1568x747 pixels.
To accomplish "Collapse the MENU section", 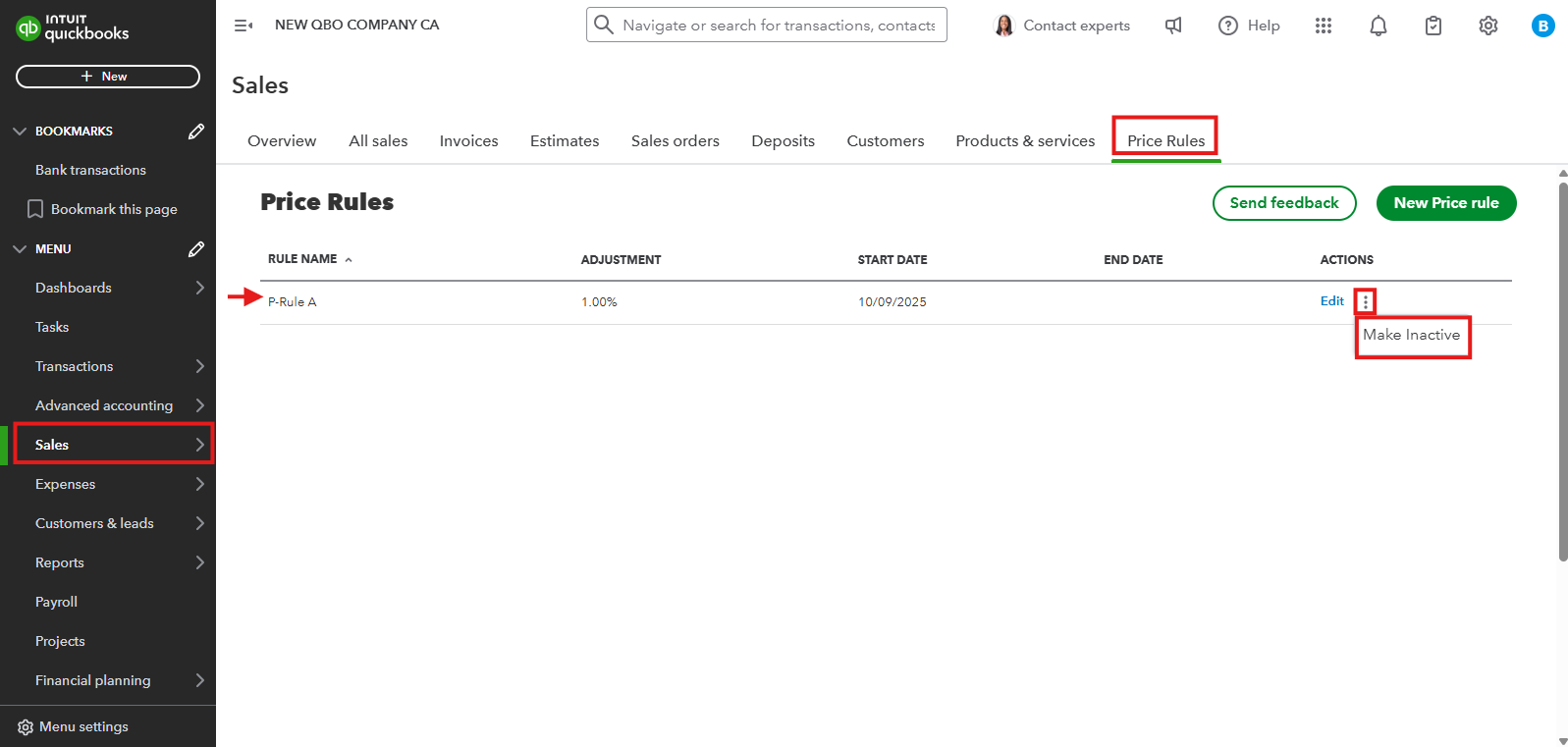I will pos(20,249).
